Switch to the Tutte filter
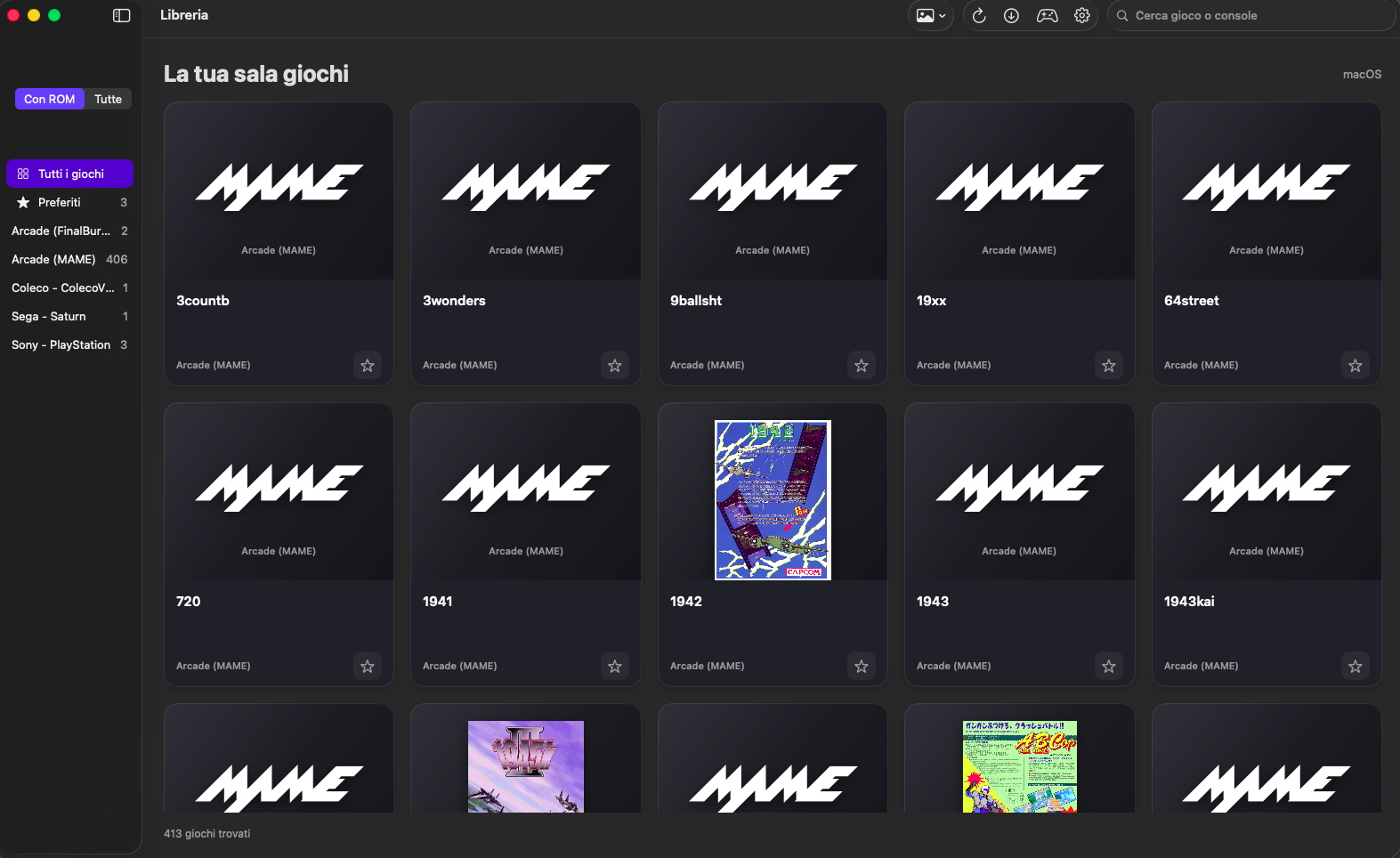 [108, 99]
